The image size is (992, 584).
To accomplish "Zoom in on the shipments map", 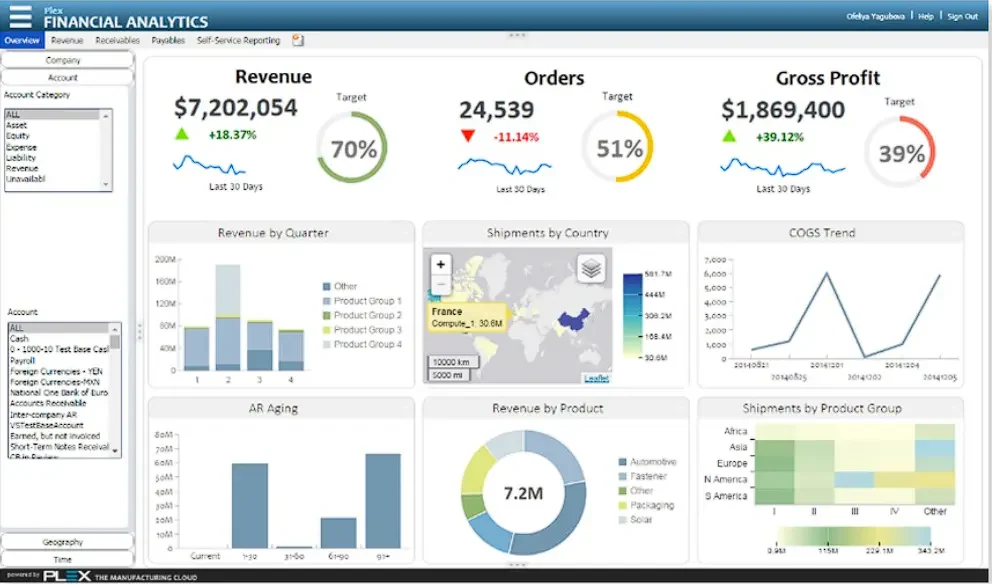I will point(441,264).
